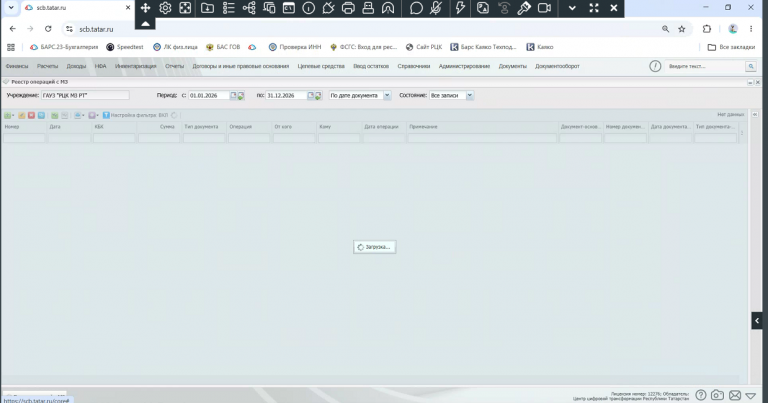Click the multiple screens icon

[x=269, y=8]
